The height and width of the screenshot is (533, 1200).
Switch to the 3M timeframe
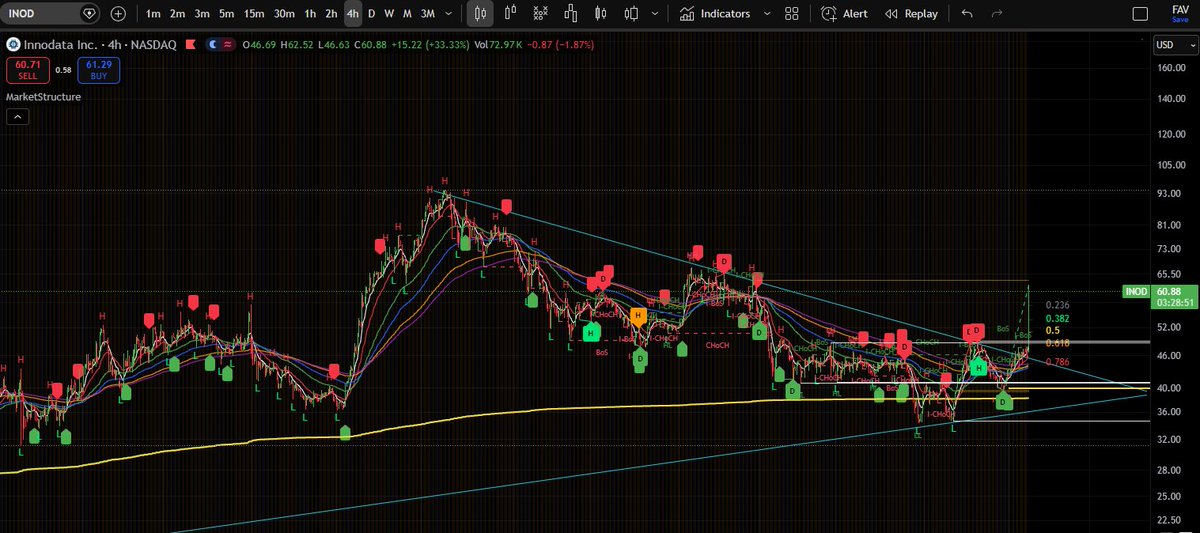point(427,14)
